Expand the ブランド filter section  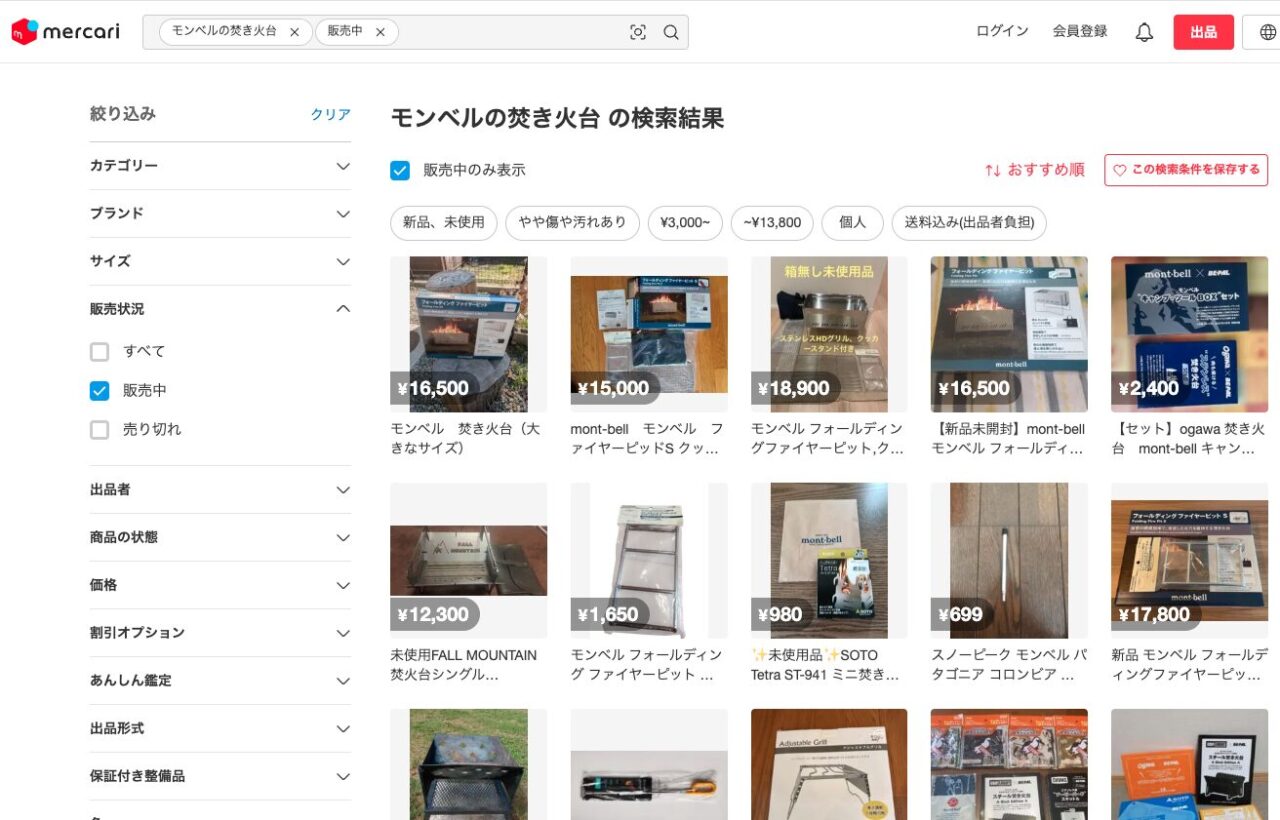[220, 214]
